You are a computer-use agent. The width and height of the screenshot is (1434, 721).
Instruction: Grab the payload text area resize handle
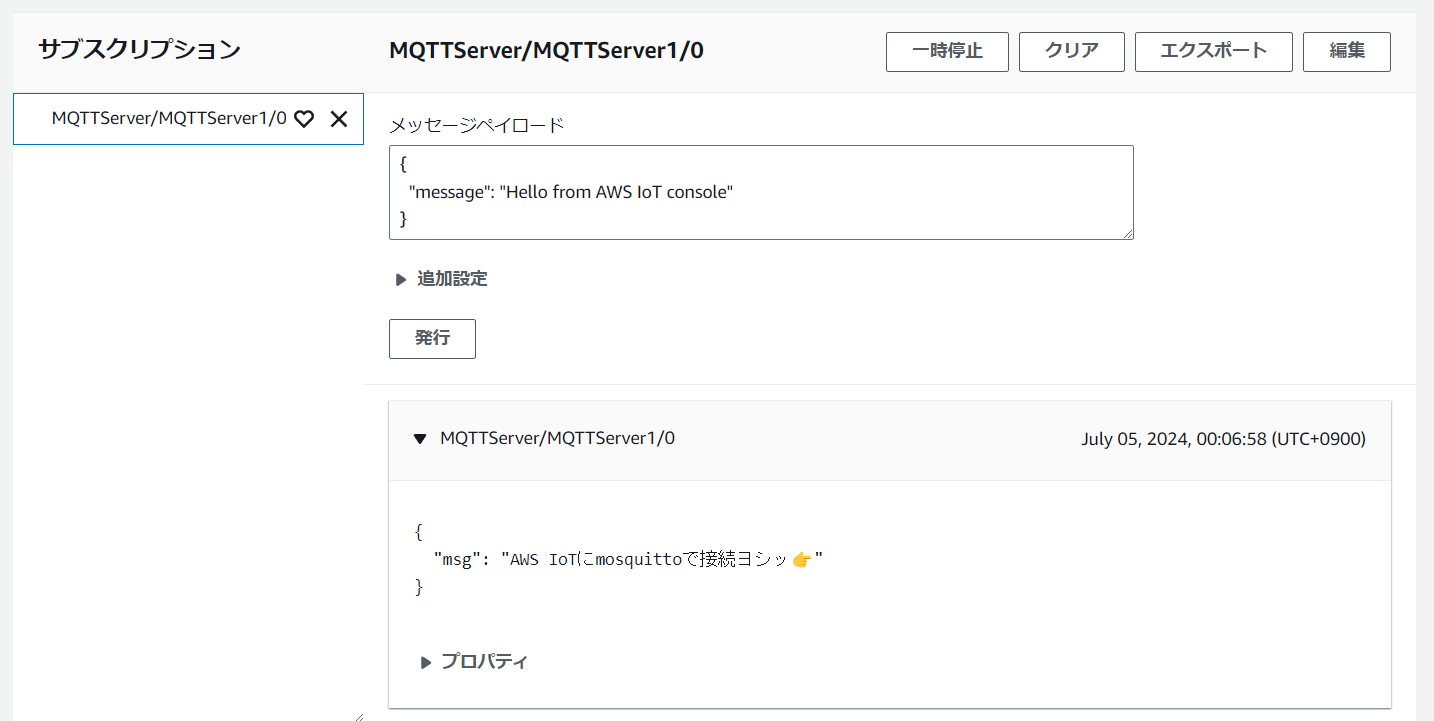(x=1127, y=233)
